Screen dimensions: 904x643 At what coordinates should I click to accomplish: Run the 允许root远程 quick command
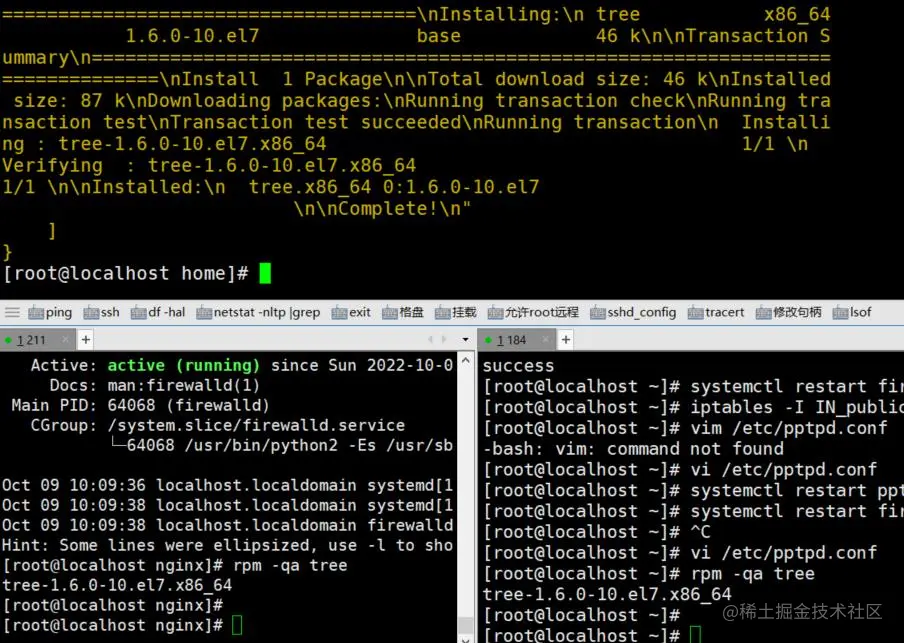533,313
